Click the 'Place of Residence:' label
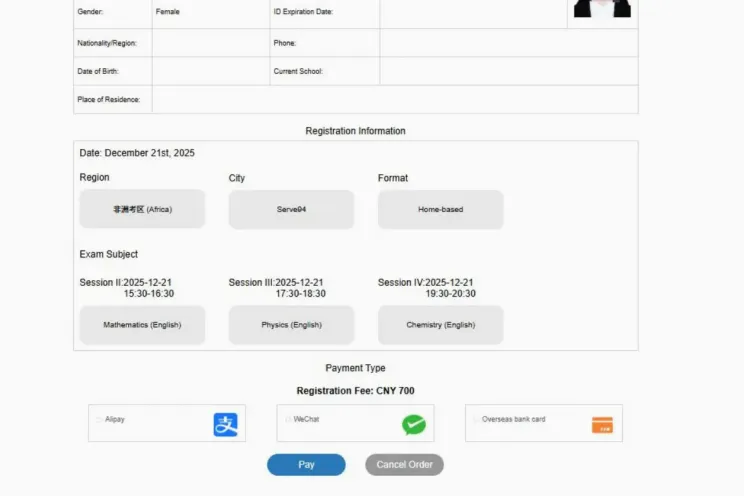The height and width of the screenshot is (496, 744). pos(109,100)
